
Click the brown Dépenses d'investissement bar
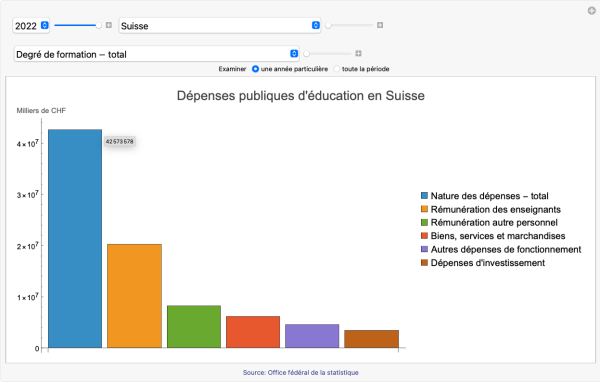point(372,339)
